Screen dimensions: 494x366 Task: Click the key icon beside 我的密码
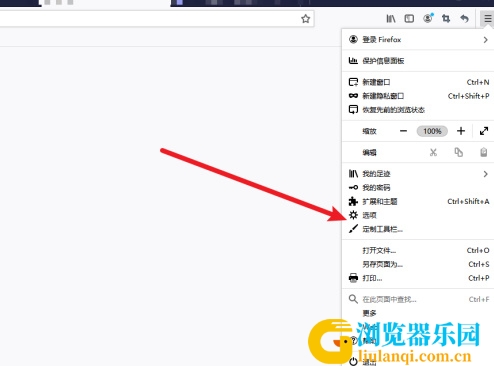(x=353, y=188)
